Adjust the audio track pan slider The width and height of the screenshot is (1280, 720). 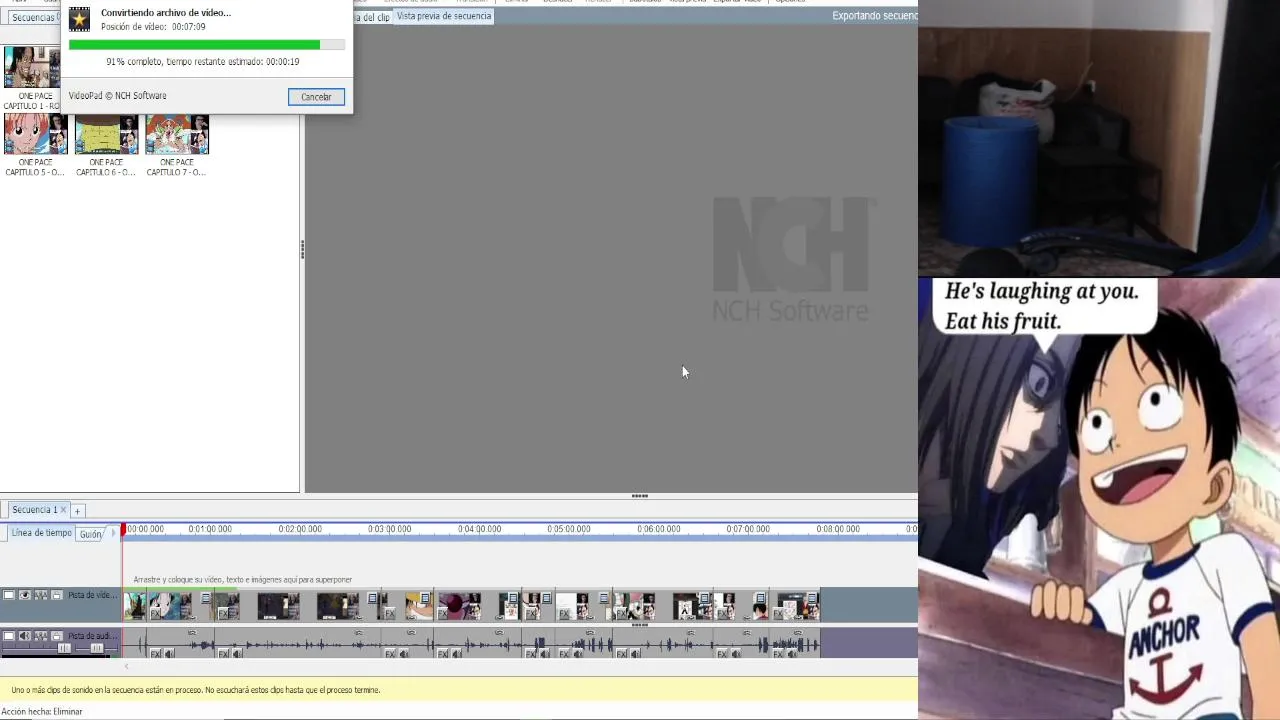tap(97, 649)
